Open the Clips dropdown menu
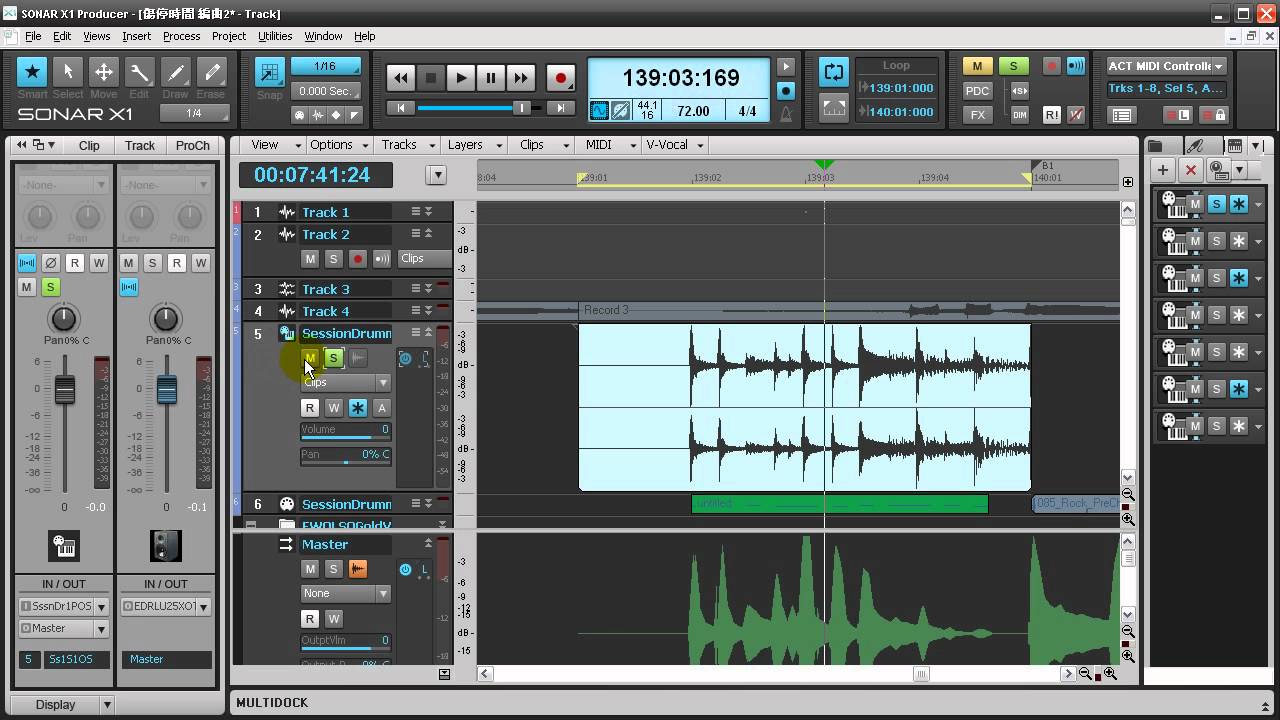 tap(540, 145)
